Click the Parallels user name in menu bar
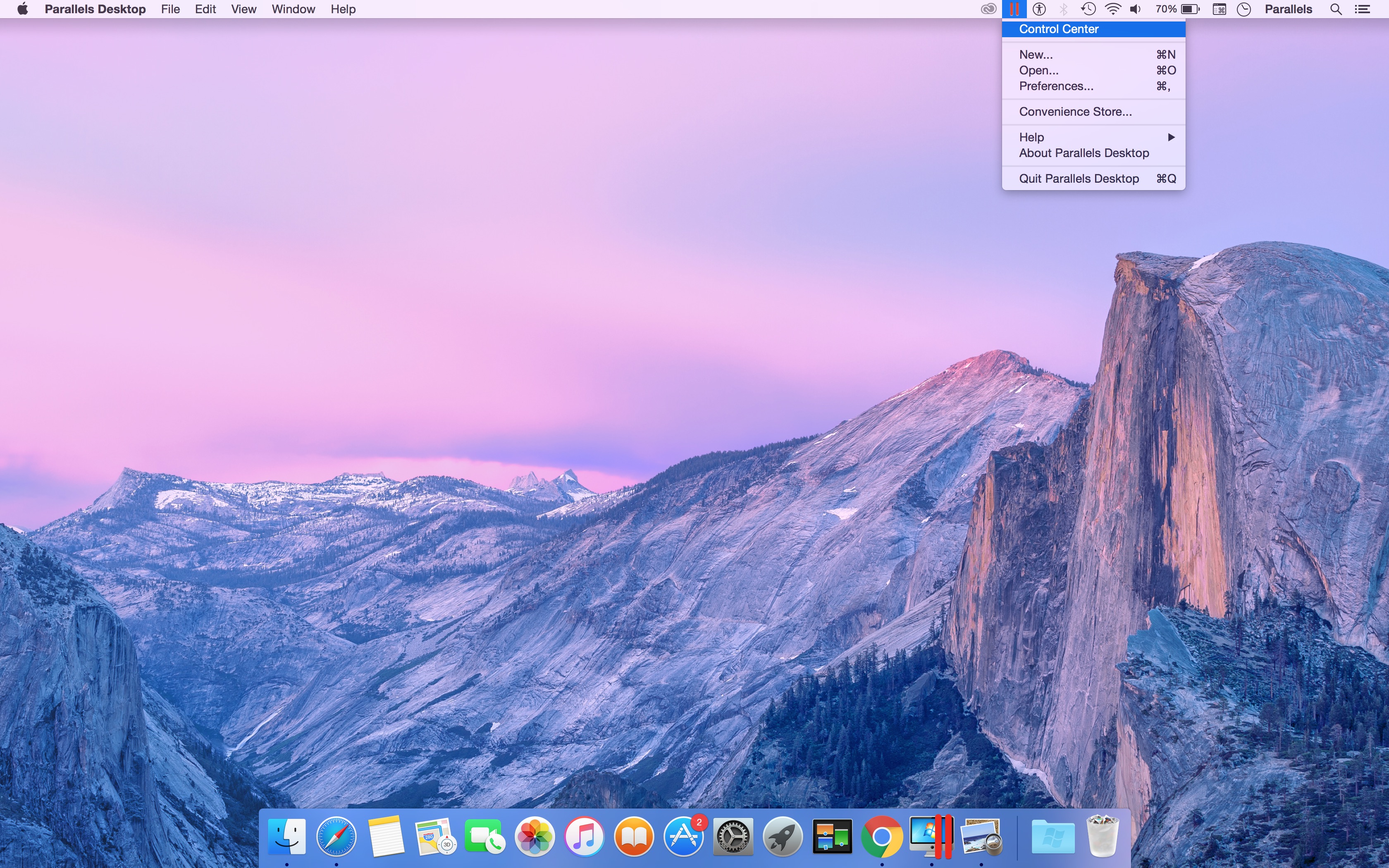The image size is (1389, 868). pos(1289,9)
